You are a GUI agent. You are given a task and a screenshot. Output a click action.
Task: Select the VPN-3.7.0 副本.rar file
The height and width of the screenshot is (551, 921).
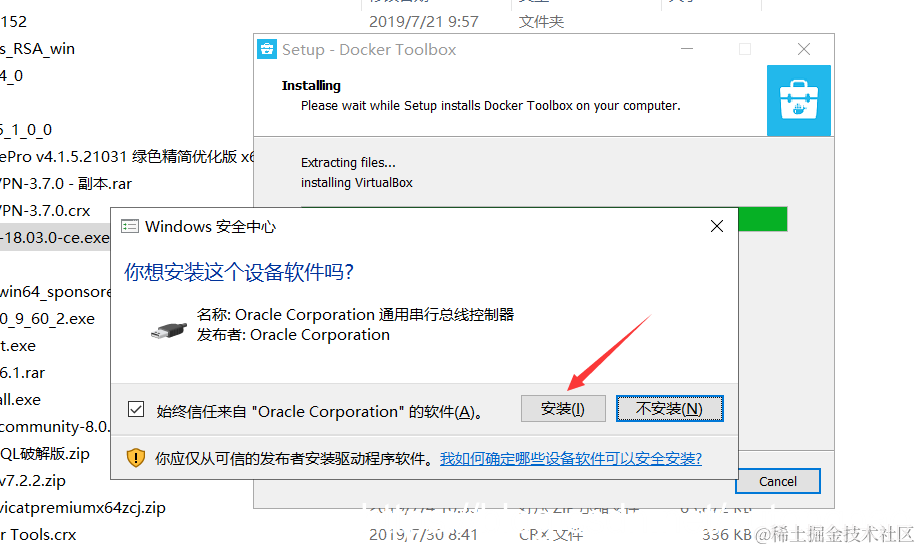[66, 183]
